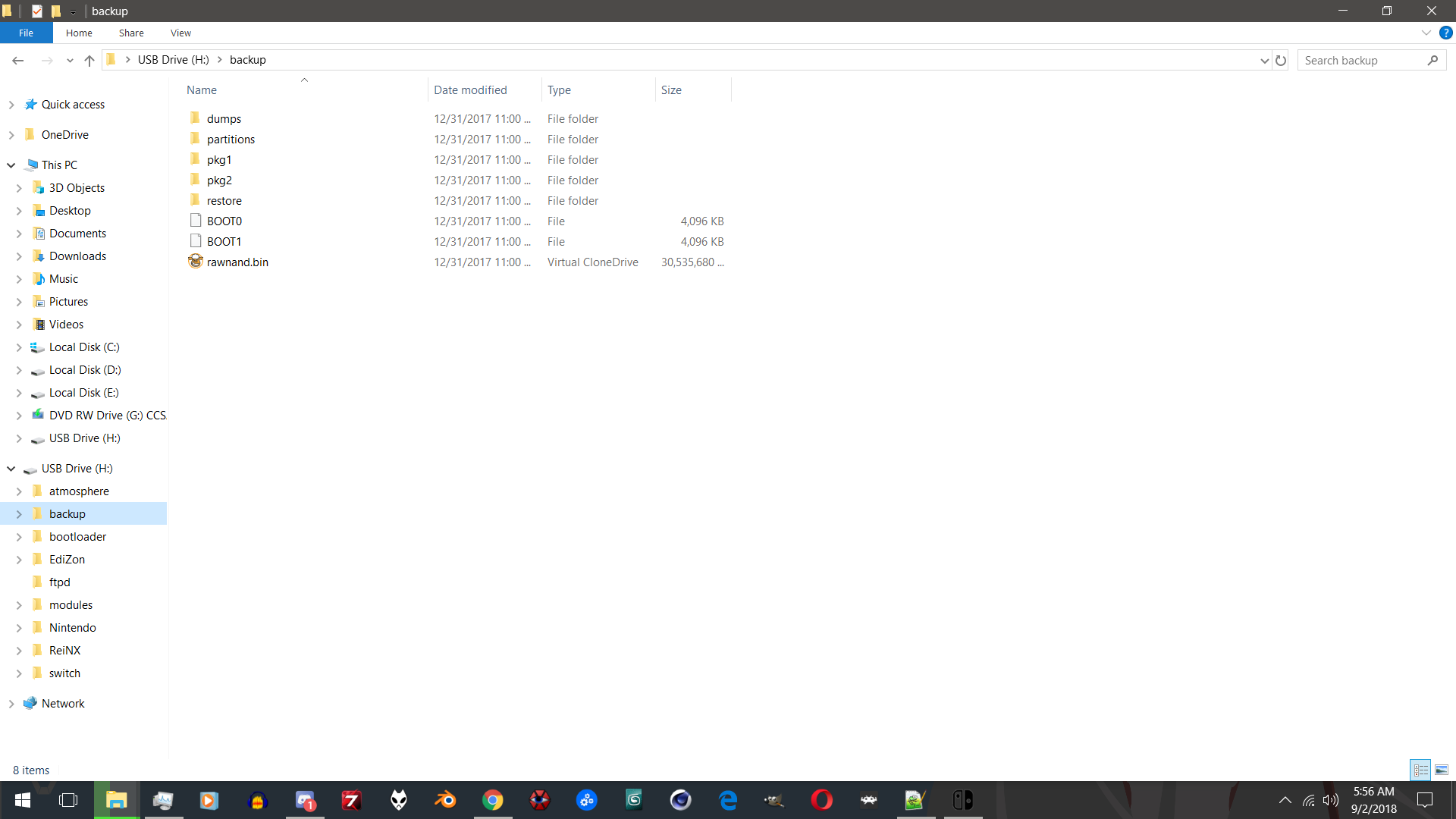
Task: Refresh the backup folder view
Action: coord(1281,60)
